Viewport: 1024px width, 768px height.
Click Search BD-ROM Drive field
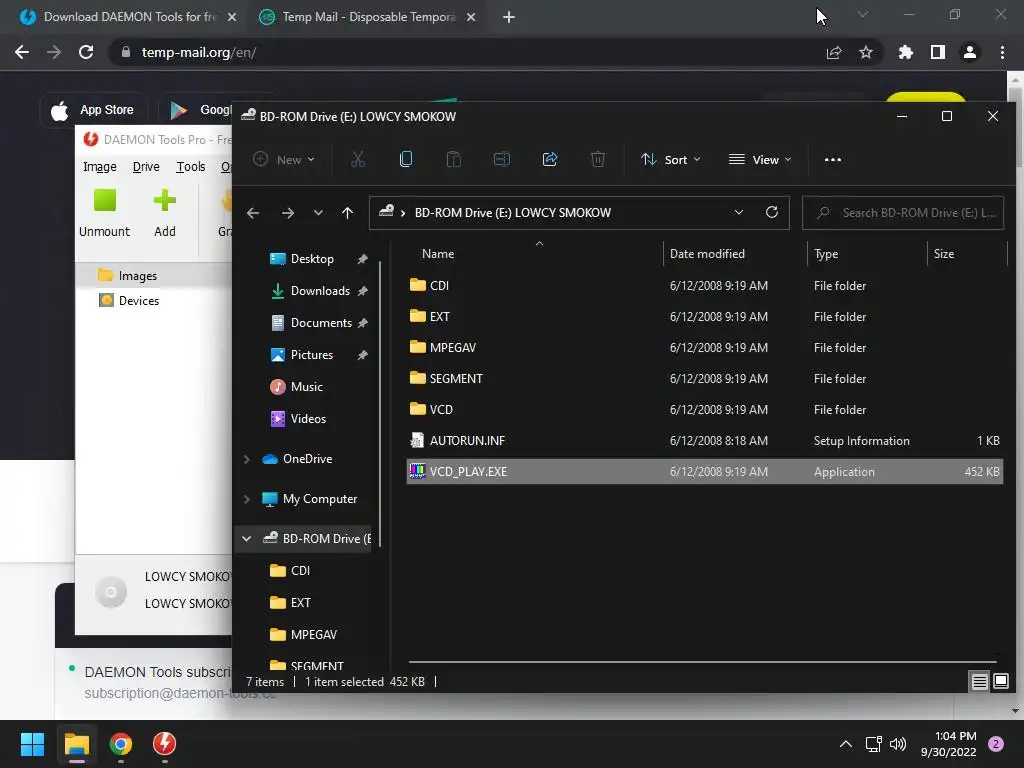[903, 213]
